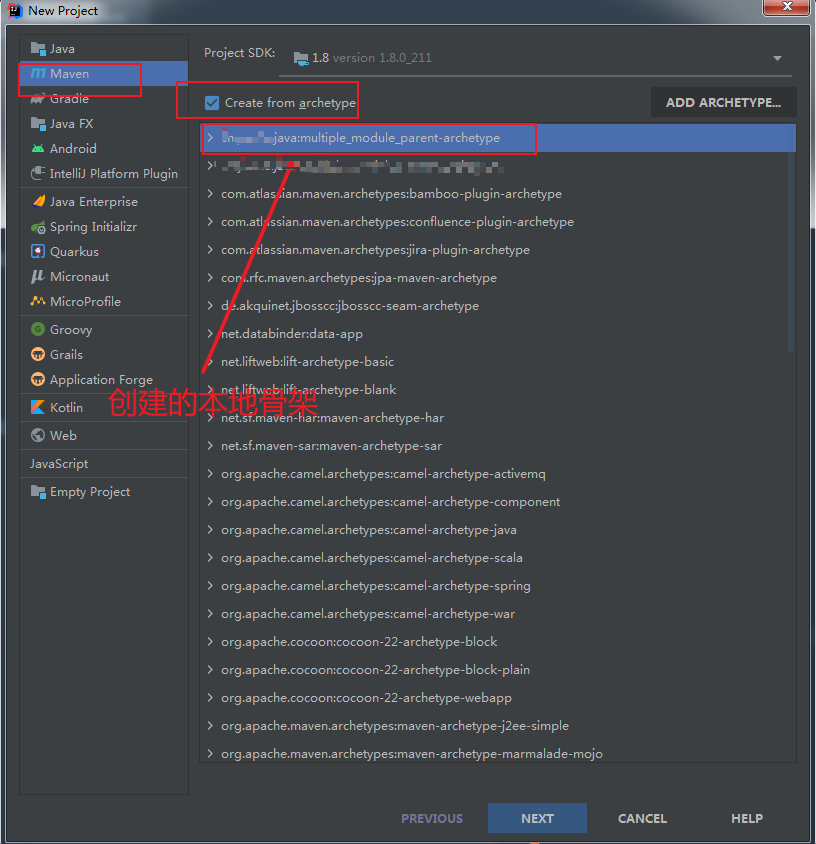Select cocoon-22-archetype-block-plain row
Screen dimensions: 816x844
(498, 670)
